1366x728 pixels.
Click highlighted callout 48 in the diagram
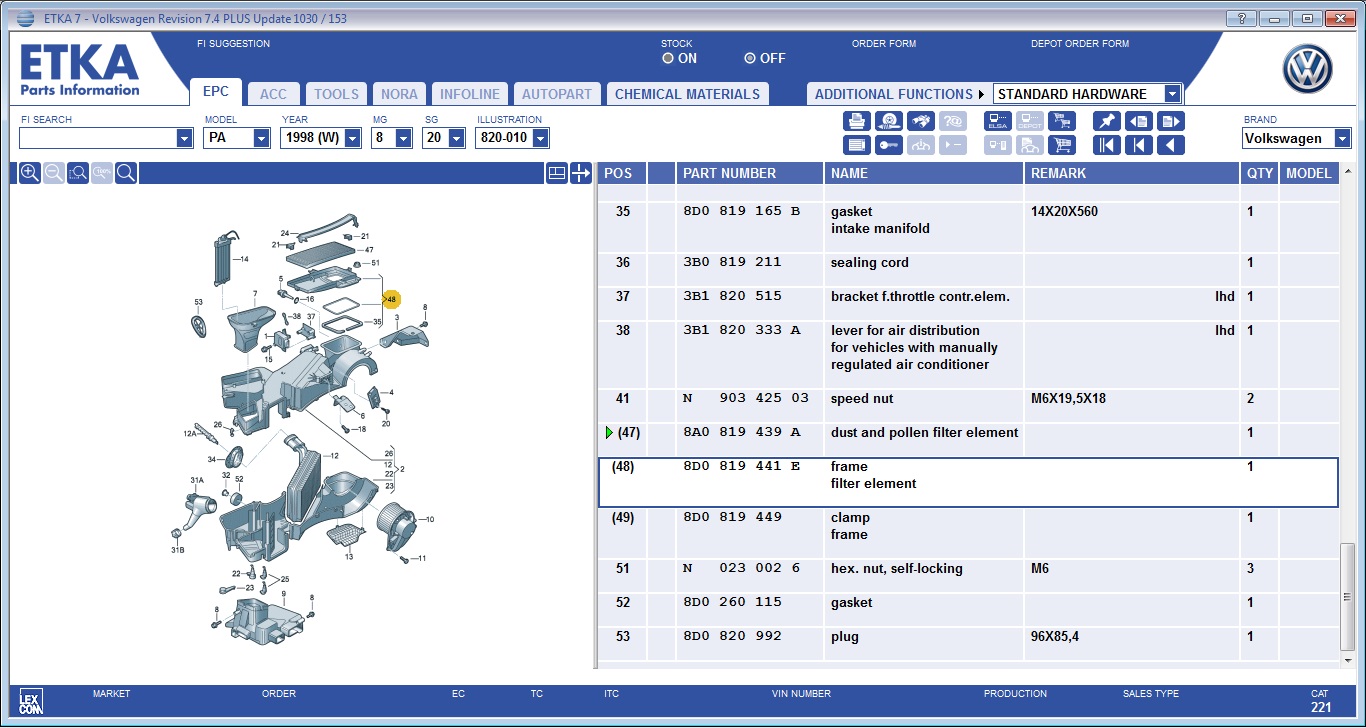coord(391,299)
